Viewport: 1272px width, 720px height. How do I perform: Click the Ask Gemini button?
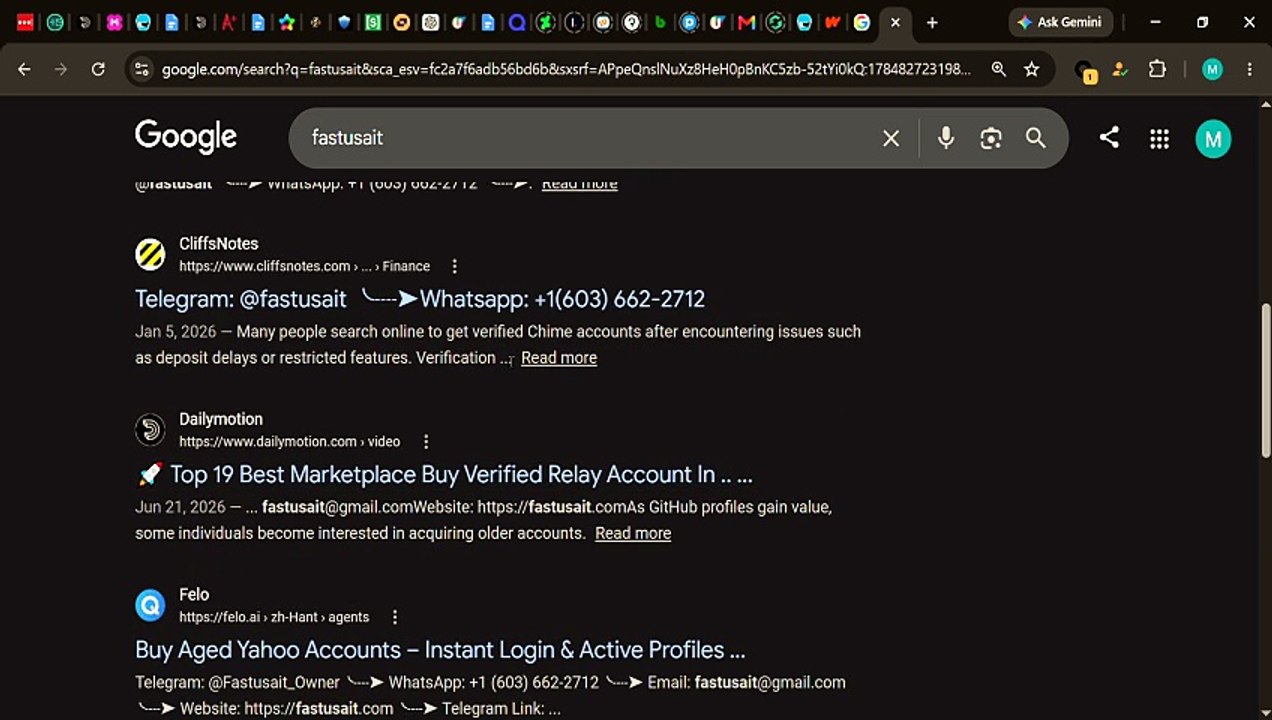click(x=1060, y=22)
